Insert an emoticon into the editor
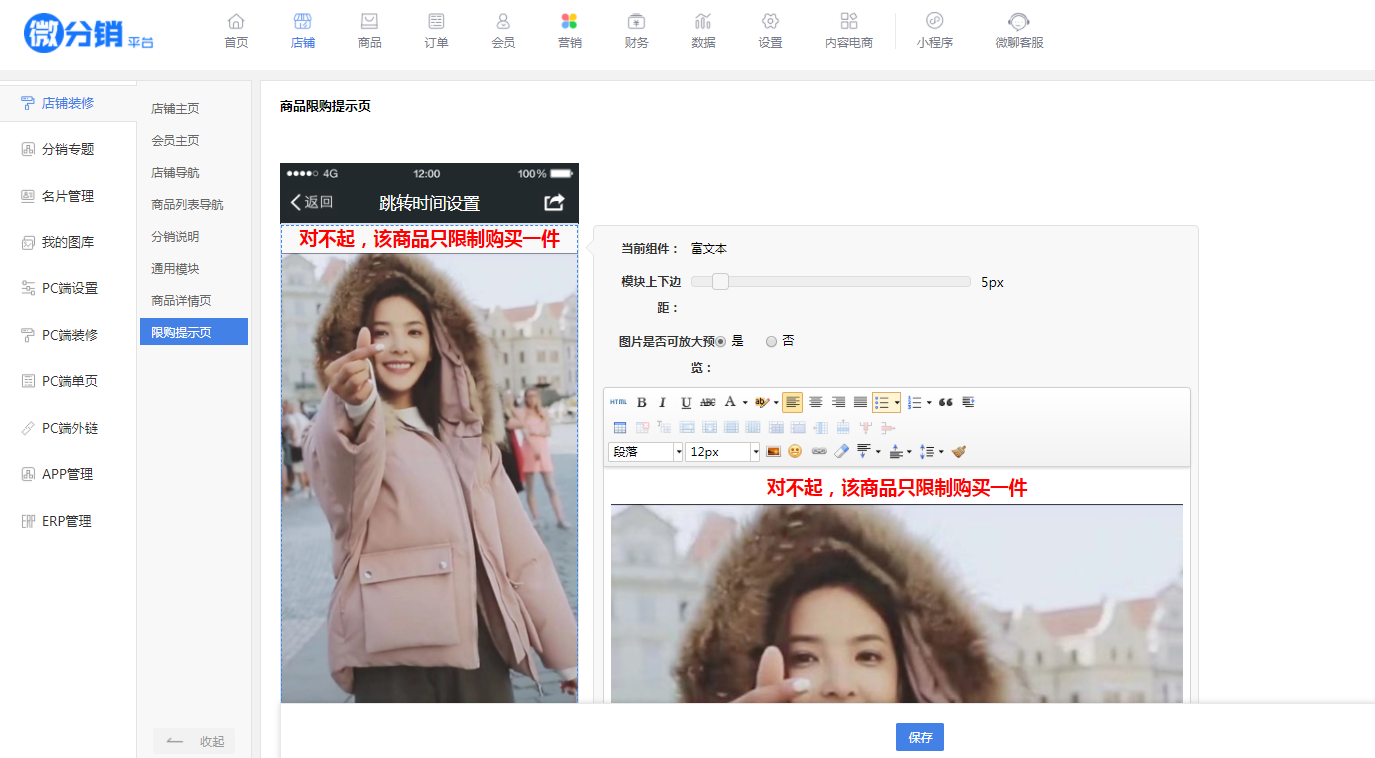The height and width of the screenshot is (758, 1375). coord(795,452)
